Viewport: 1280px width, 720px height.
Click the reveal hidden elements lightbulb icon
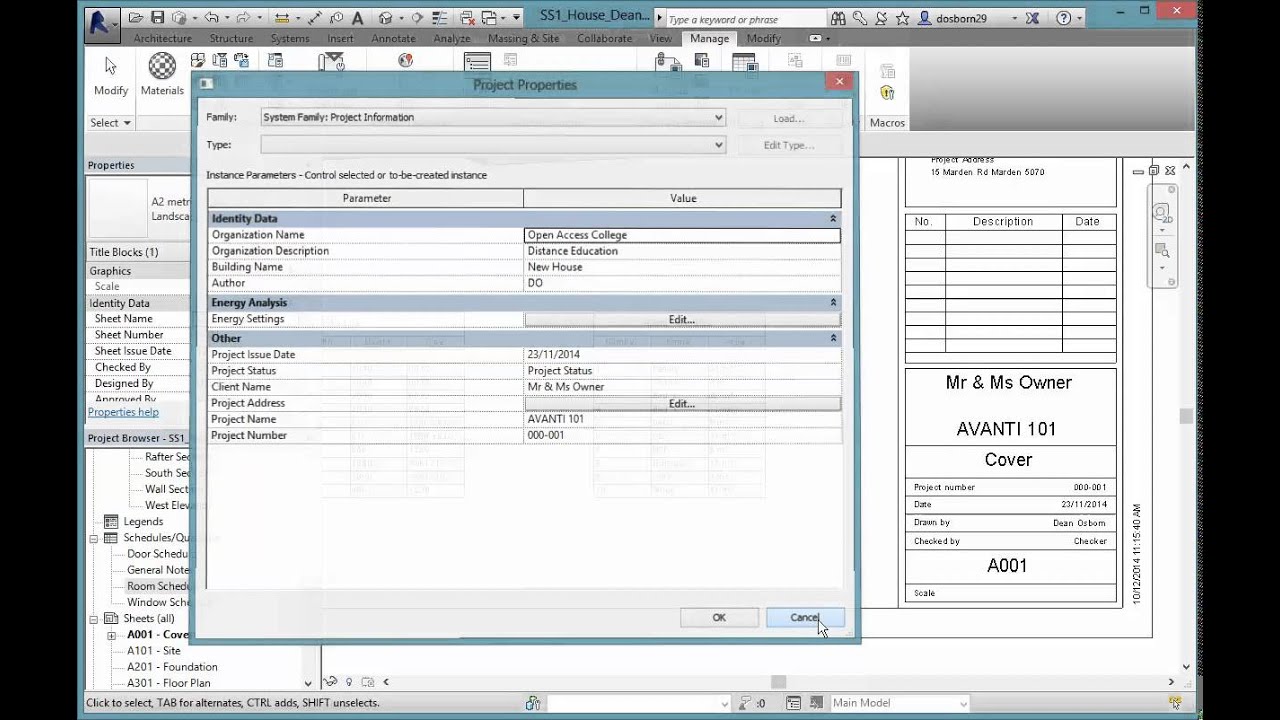coord(349,682)
